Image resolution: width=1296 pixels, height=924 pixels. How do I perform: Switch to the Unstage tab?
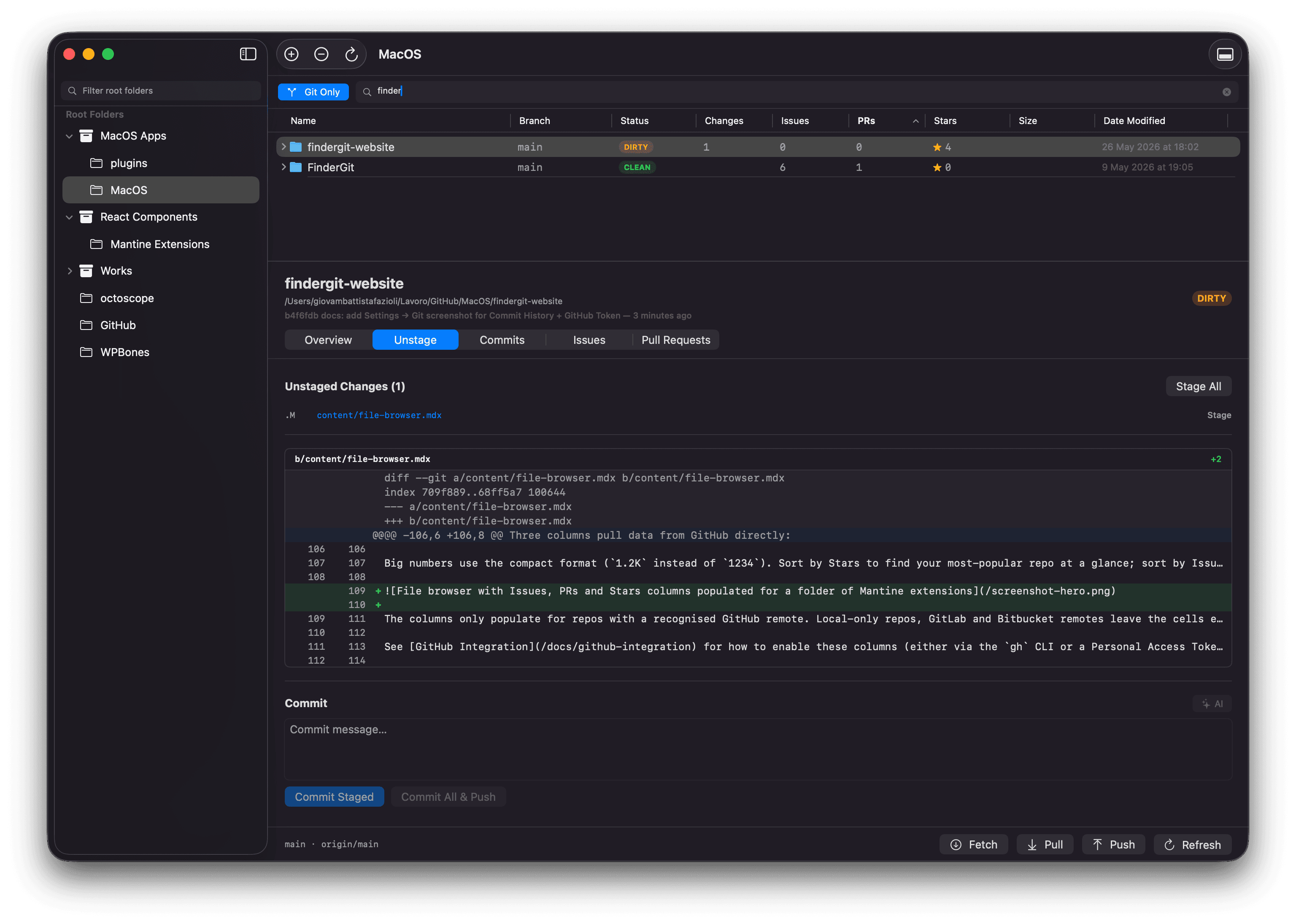(415, 340)
